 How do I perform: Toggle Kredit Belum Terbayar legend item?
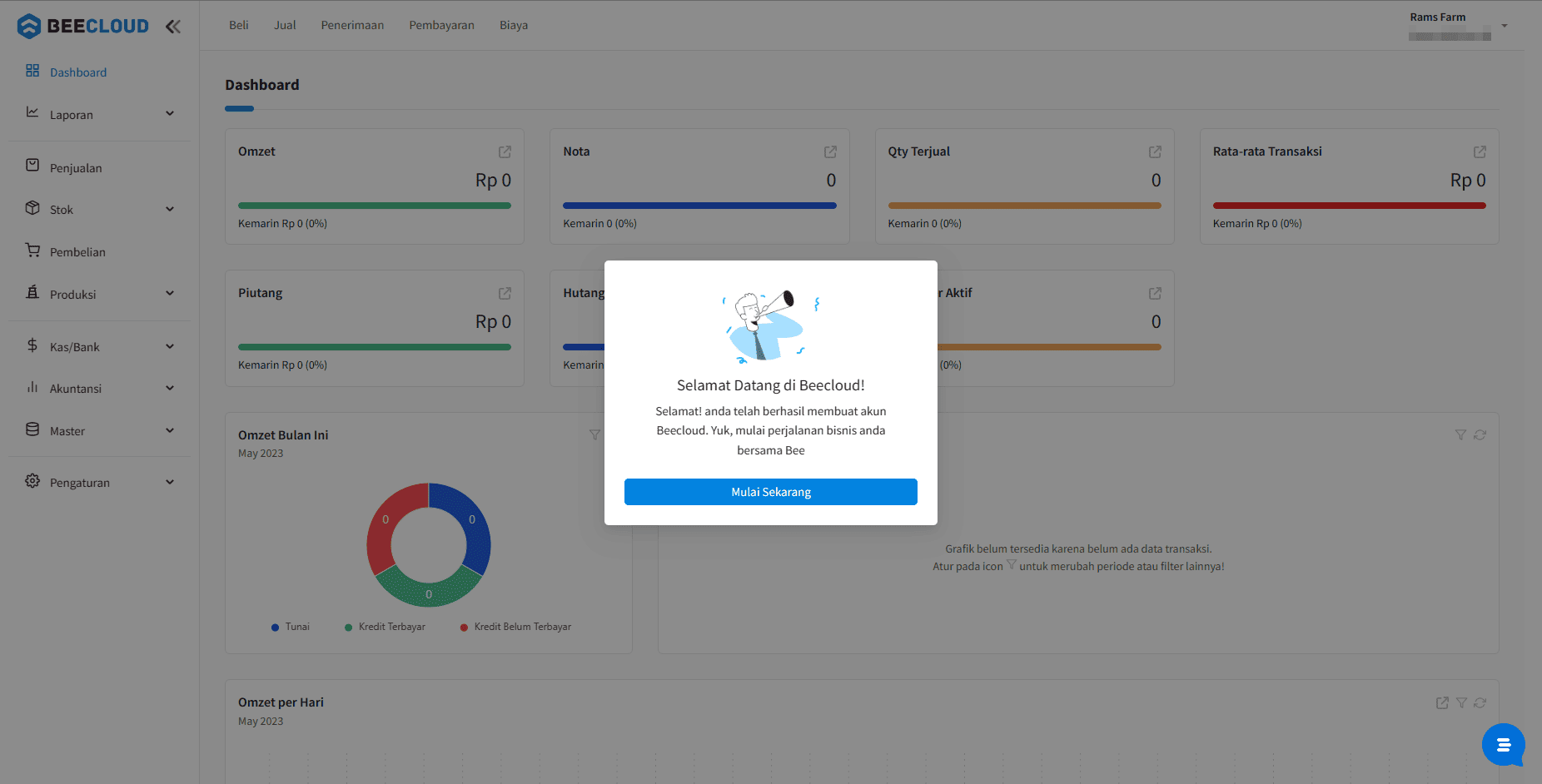515,627
